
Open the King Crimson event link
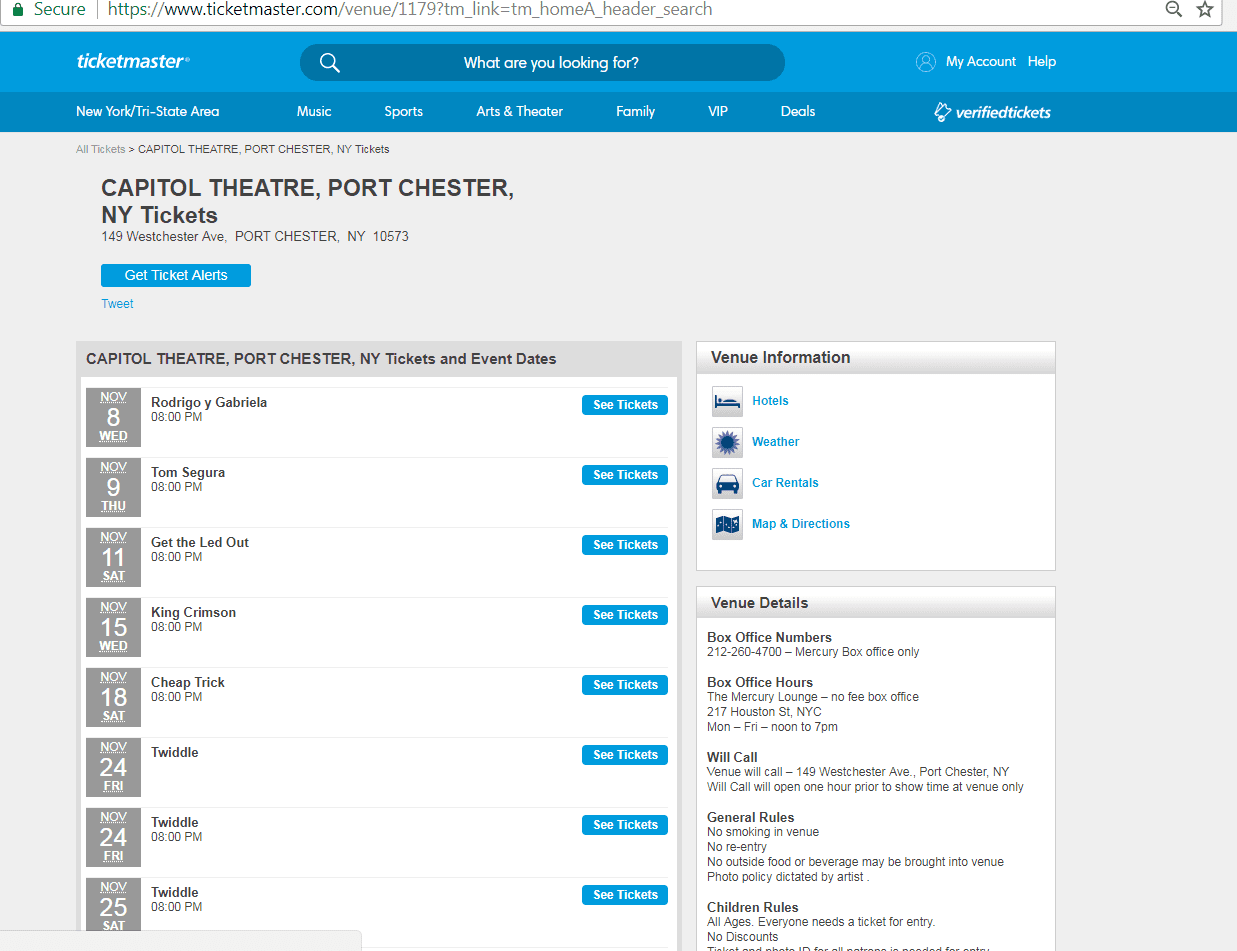(194, 612)
